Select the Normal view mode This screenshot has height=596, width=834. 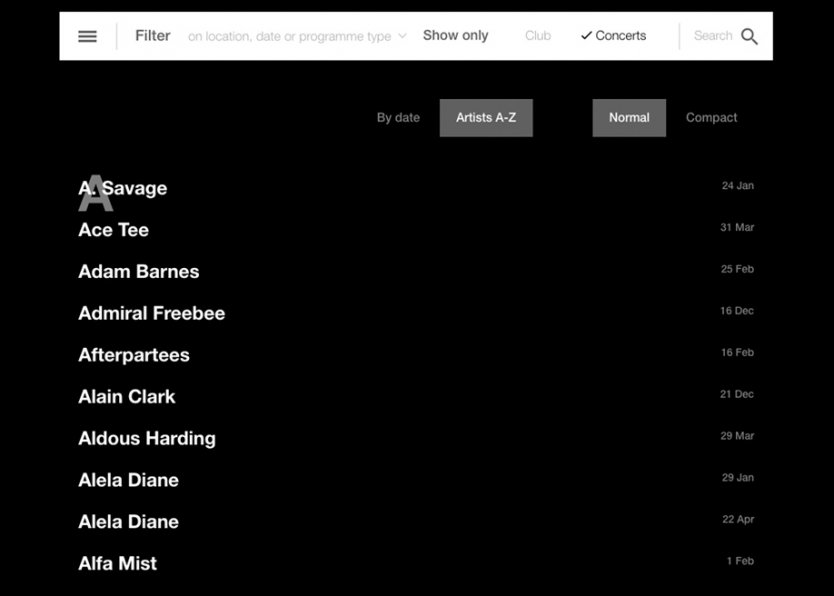[x=629, y=117]
